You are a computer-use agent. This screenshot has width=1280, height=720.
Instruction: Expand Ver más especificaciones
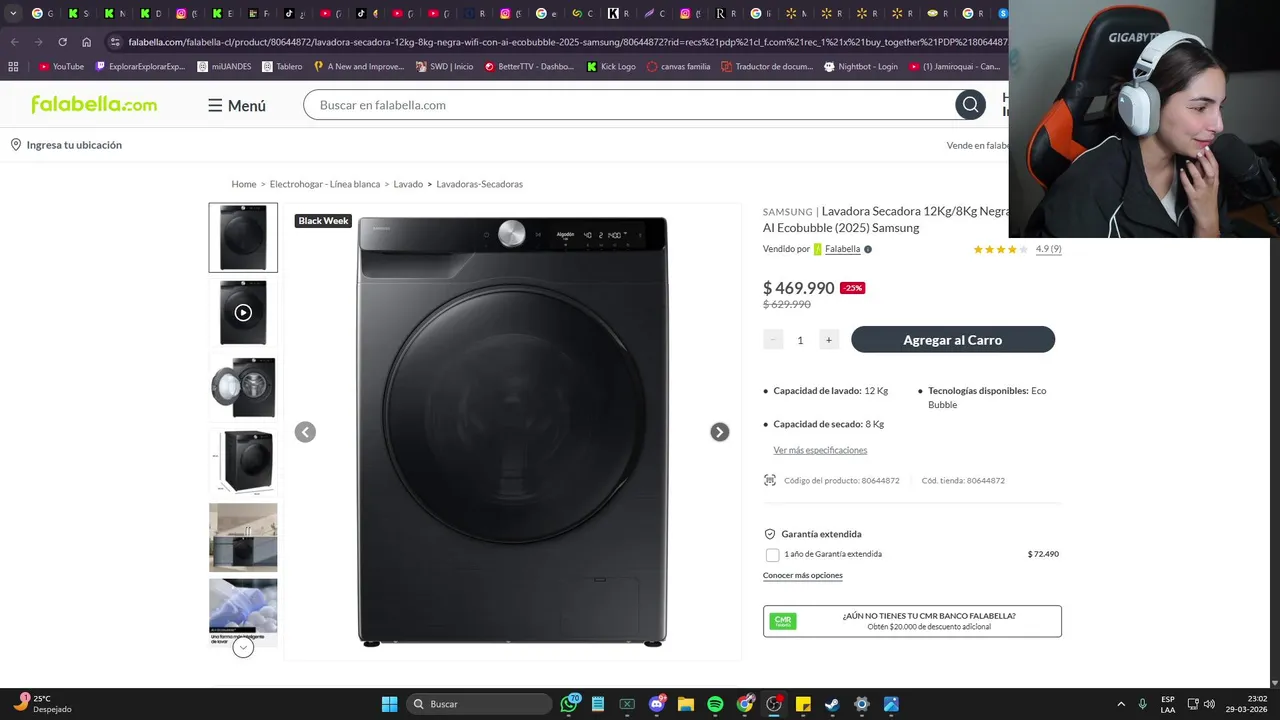[x=820, y=450]
